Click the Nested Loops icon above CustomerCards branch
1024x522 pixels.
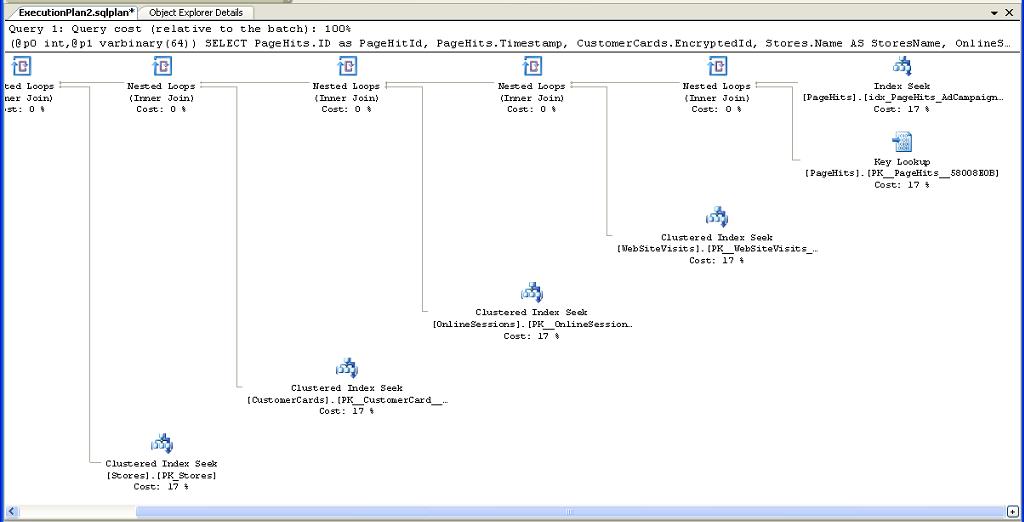162,65
